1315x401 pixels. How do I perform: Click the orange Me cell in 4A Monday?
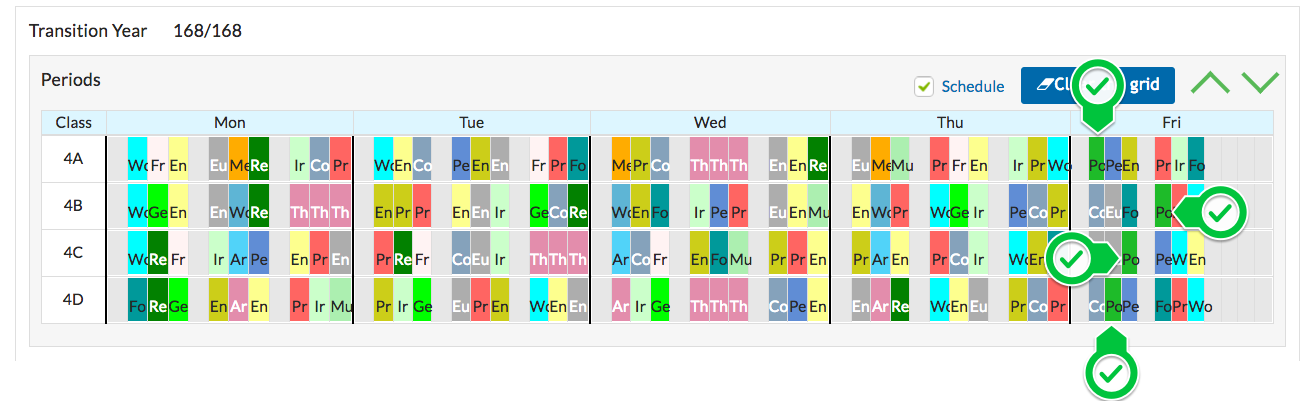click(239, 158)
